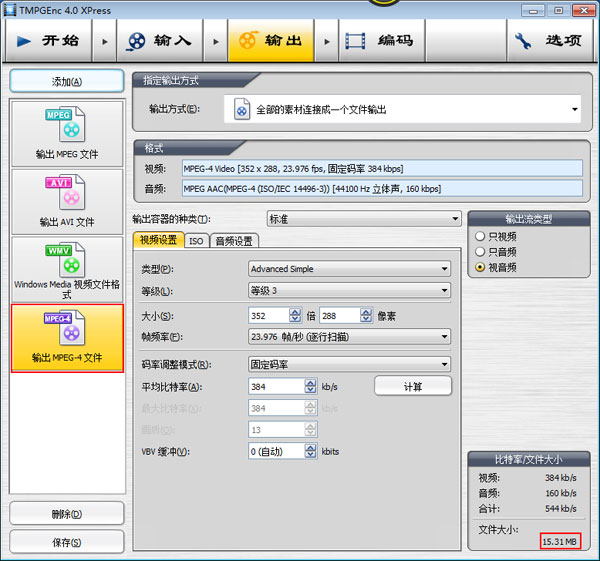Maximize the TMPGEnc window
Screen dimensions: 600x561
point(558,10)
